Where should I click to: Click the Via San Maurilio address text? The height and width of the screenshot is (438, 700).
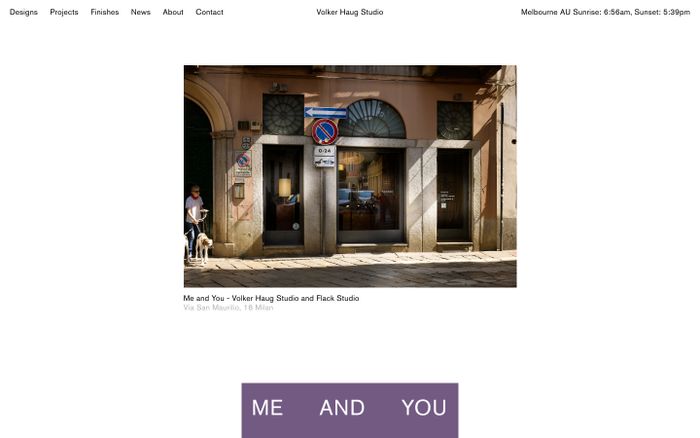pyautogui.click(x=228, y=308)
